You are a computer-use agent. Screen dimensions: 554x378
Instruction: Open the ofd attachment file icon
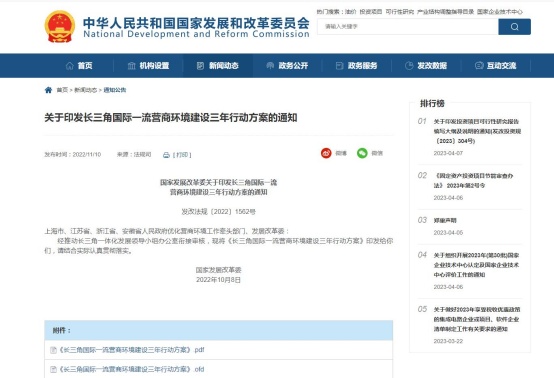(x=53, y=370)
